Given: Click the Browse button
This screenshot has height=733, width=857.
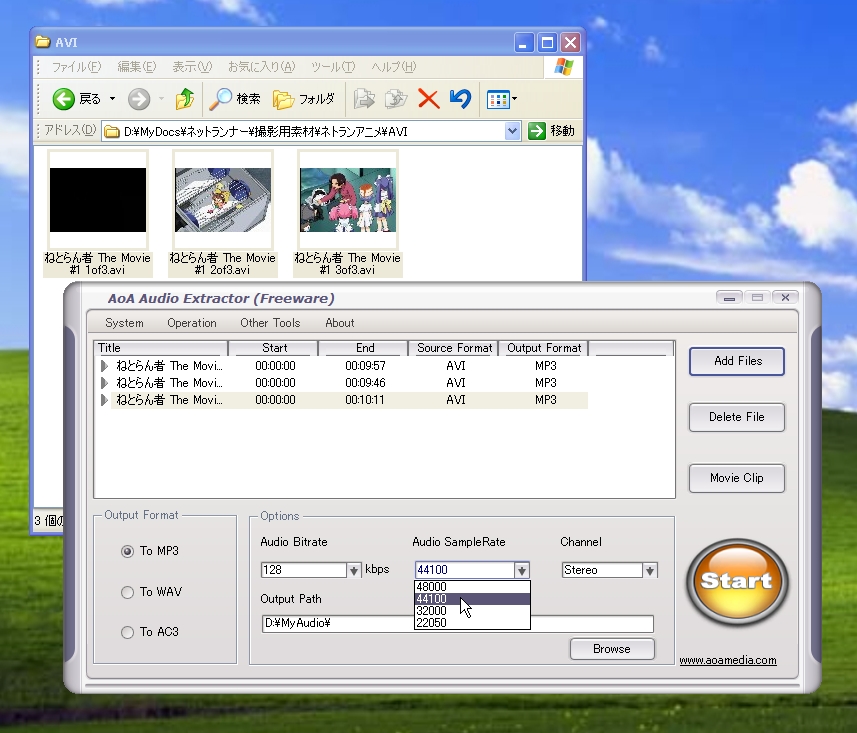Looking at the screenshot, I should 612,649.
